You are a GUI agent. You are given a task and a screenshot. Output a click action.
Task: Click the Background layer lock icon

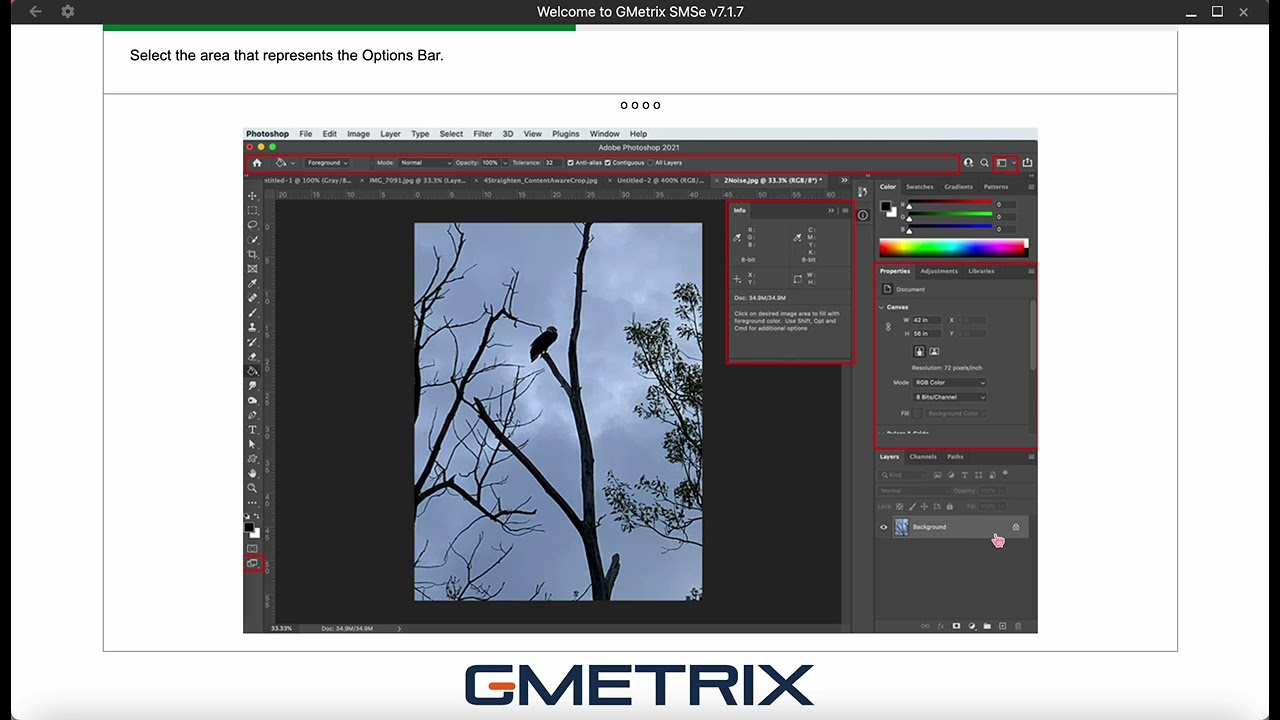tap(1016, 527)
